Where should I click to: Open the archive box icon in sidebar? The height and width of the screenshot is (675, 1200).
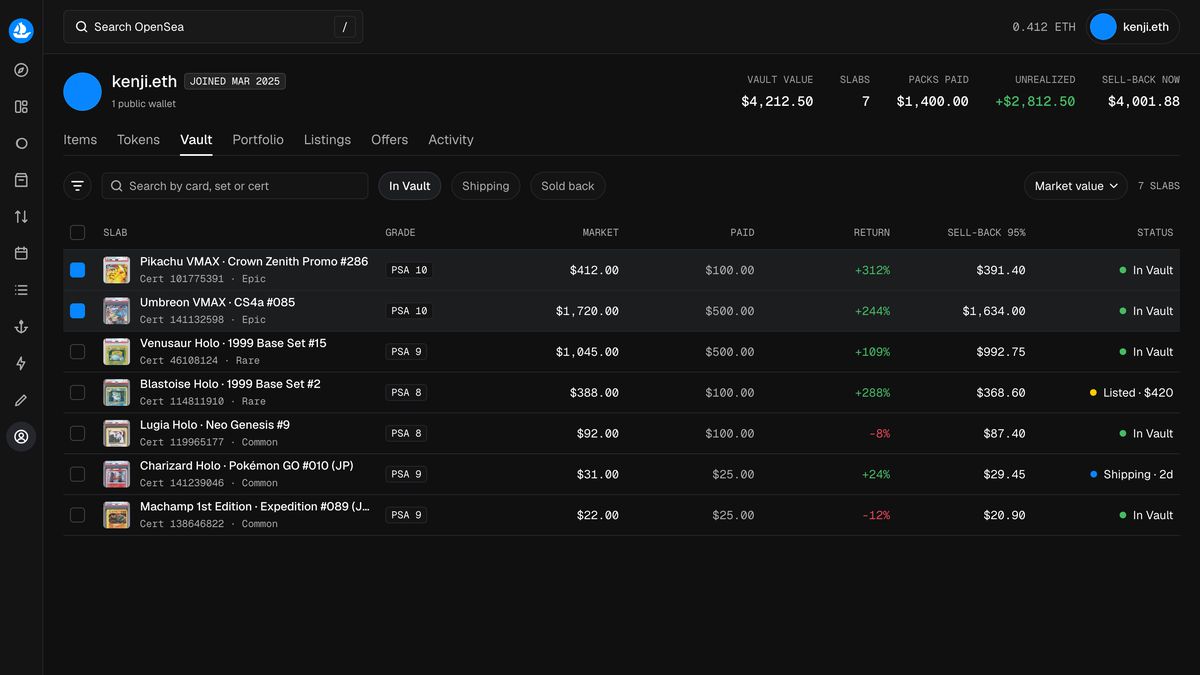[x=21, y=180]
